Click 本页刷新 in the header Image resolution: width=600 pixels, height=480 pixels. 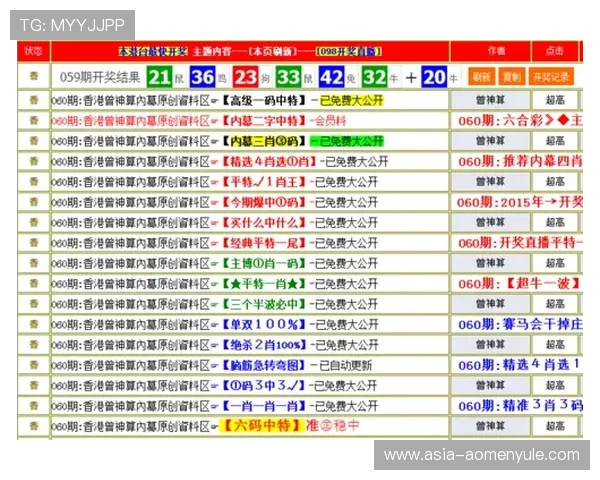(x=273, y=51)
